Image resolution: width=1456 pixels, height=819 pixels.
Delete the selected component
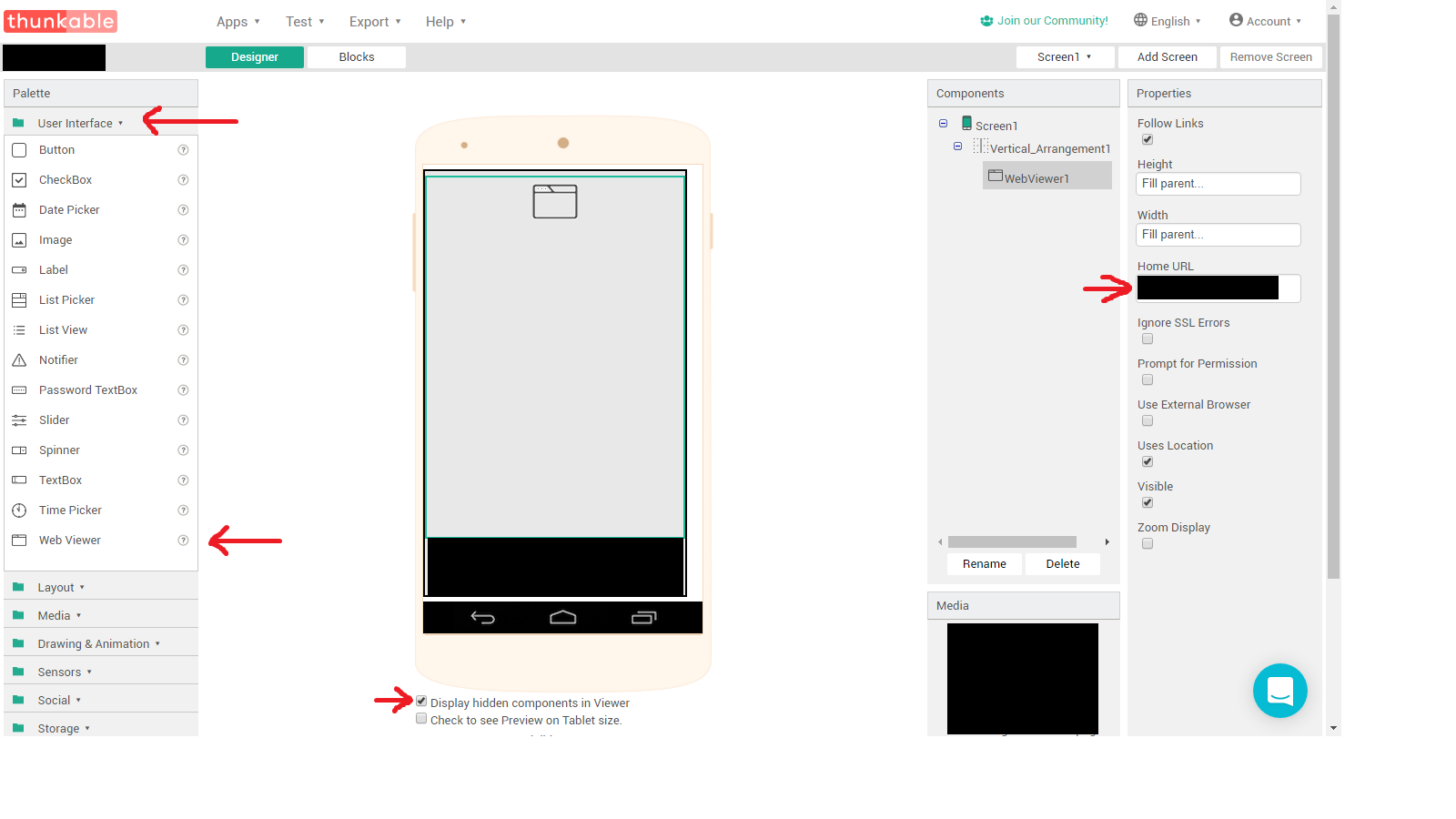click(x=1063, y=564)
